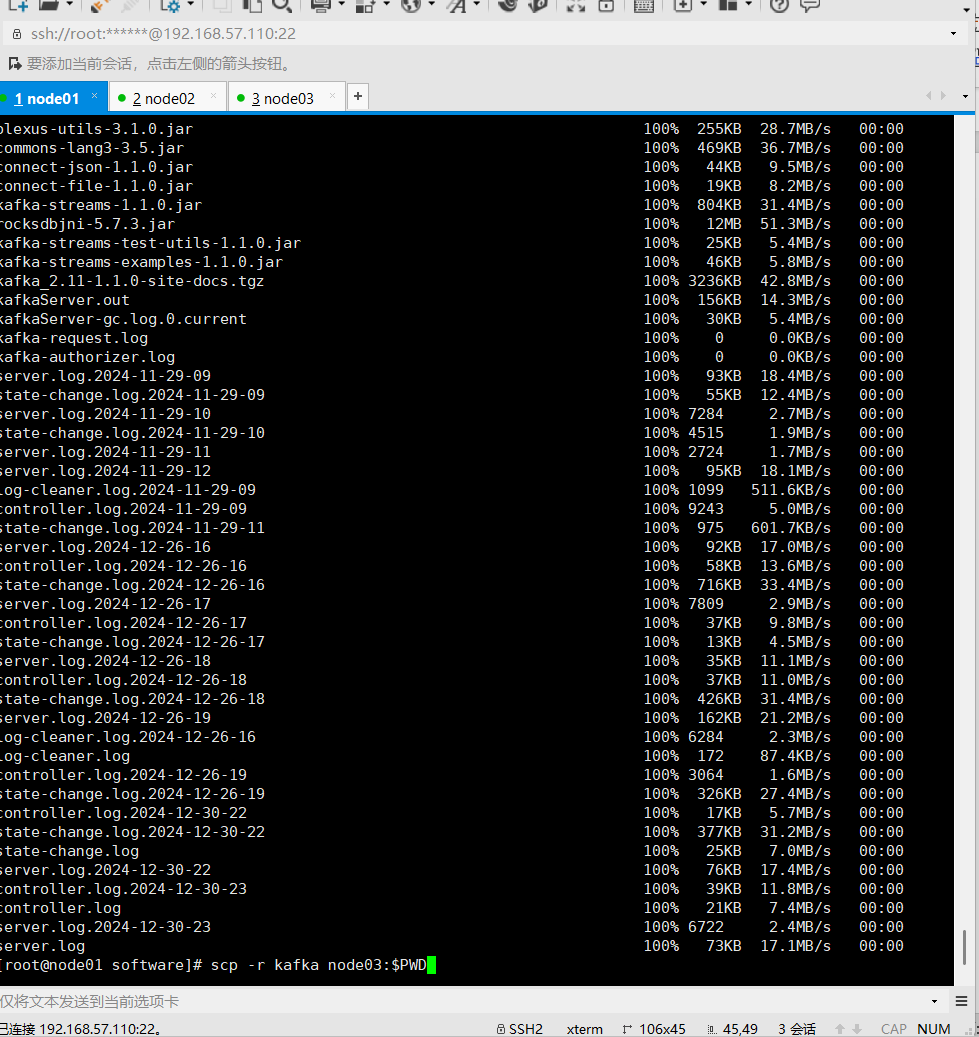Image resolution: width=979 pixels, height=1037 pixels.
Task: Open the dropdown beside the font icon
Action: point(477,5)
